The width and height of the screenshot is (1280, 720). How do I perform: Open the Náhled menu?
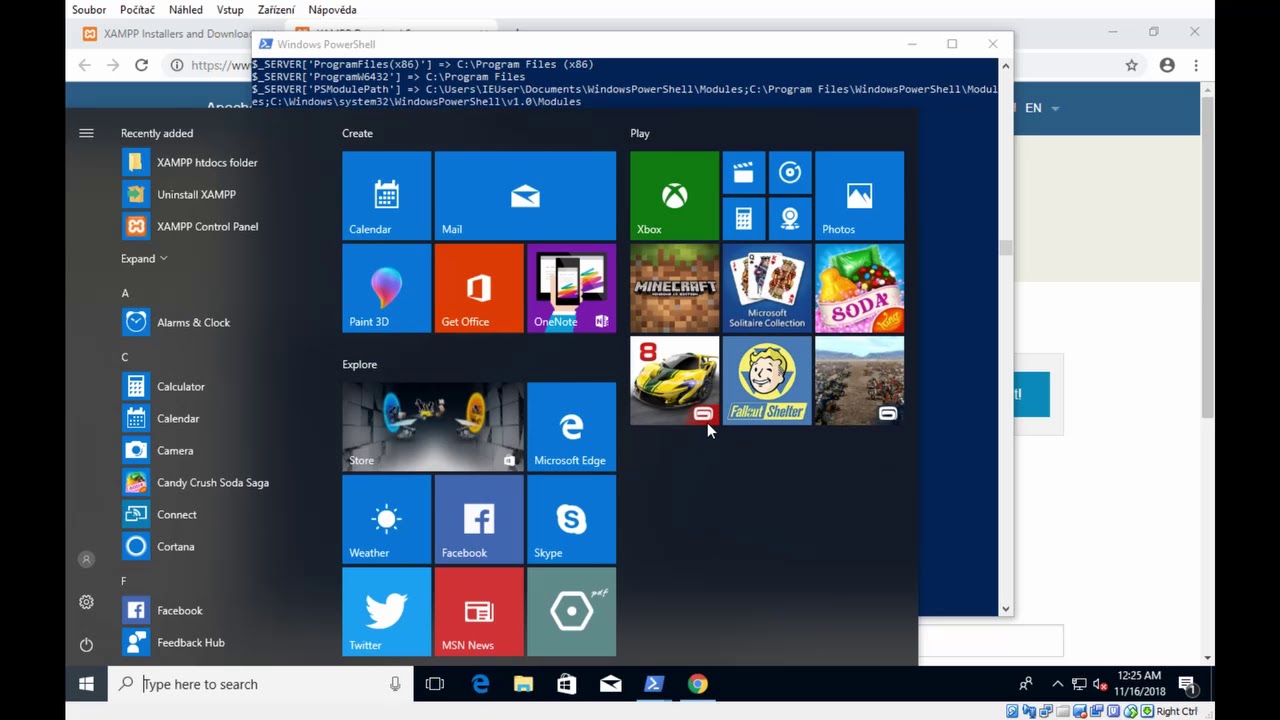[185, 10]
